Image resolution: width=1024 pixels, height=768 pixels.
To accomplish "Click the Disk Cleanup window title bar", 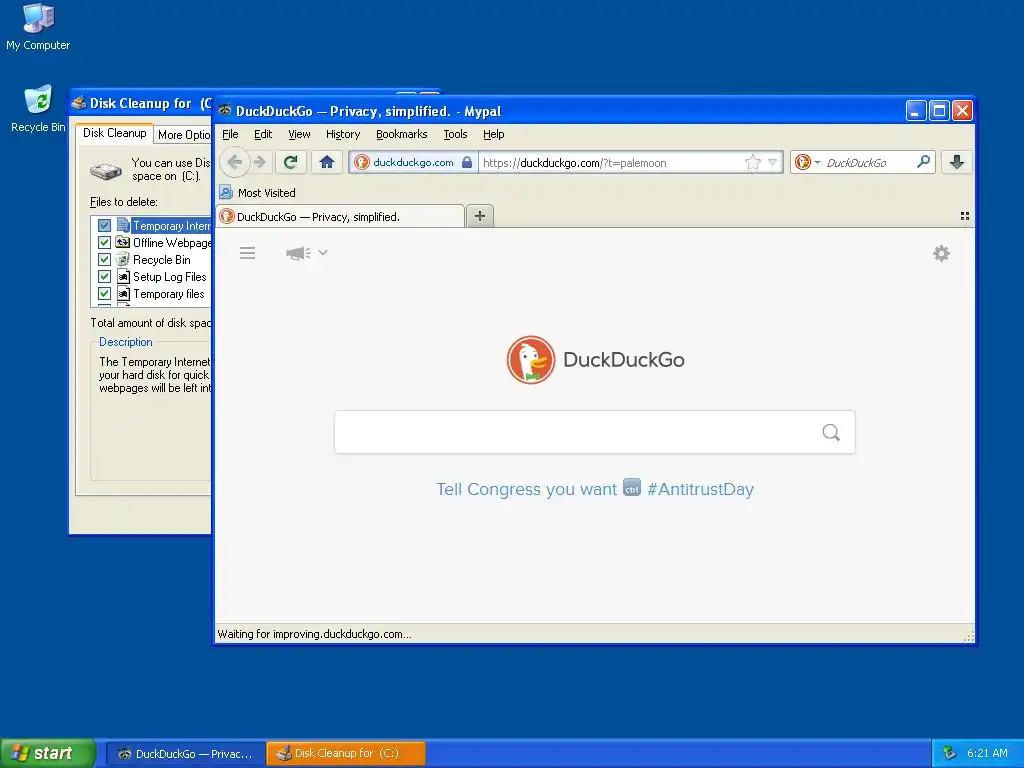I will click(x=140, y=103).
